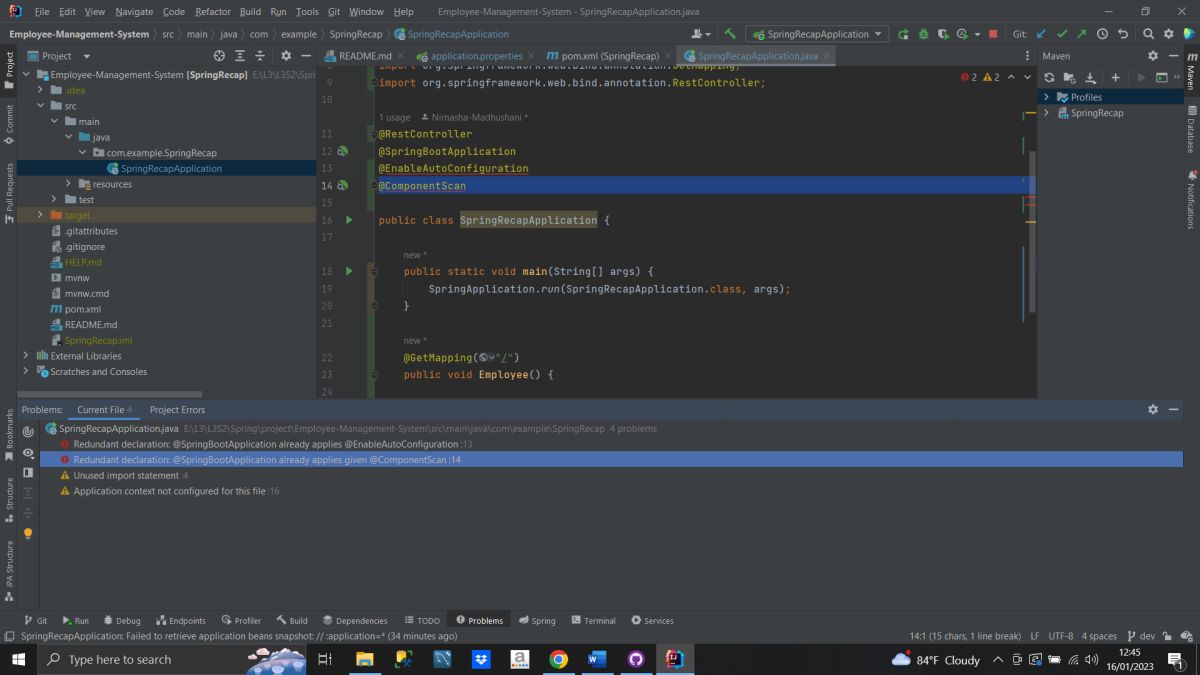Toggle the Commit tool window stripe button
The image size is (1200, 675).
(x=9, y=126)
